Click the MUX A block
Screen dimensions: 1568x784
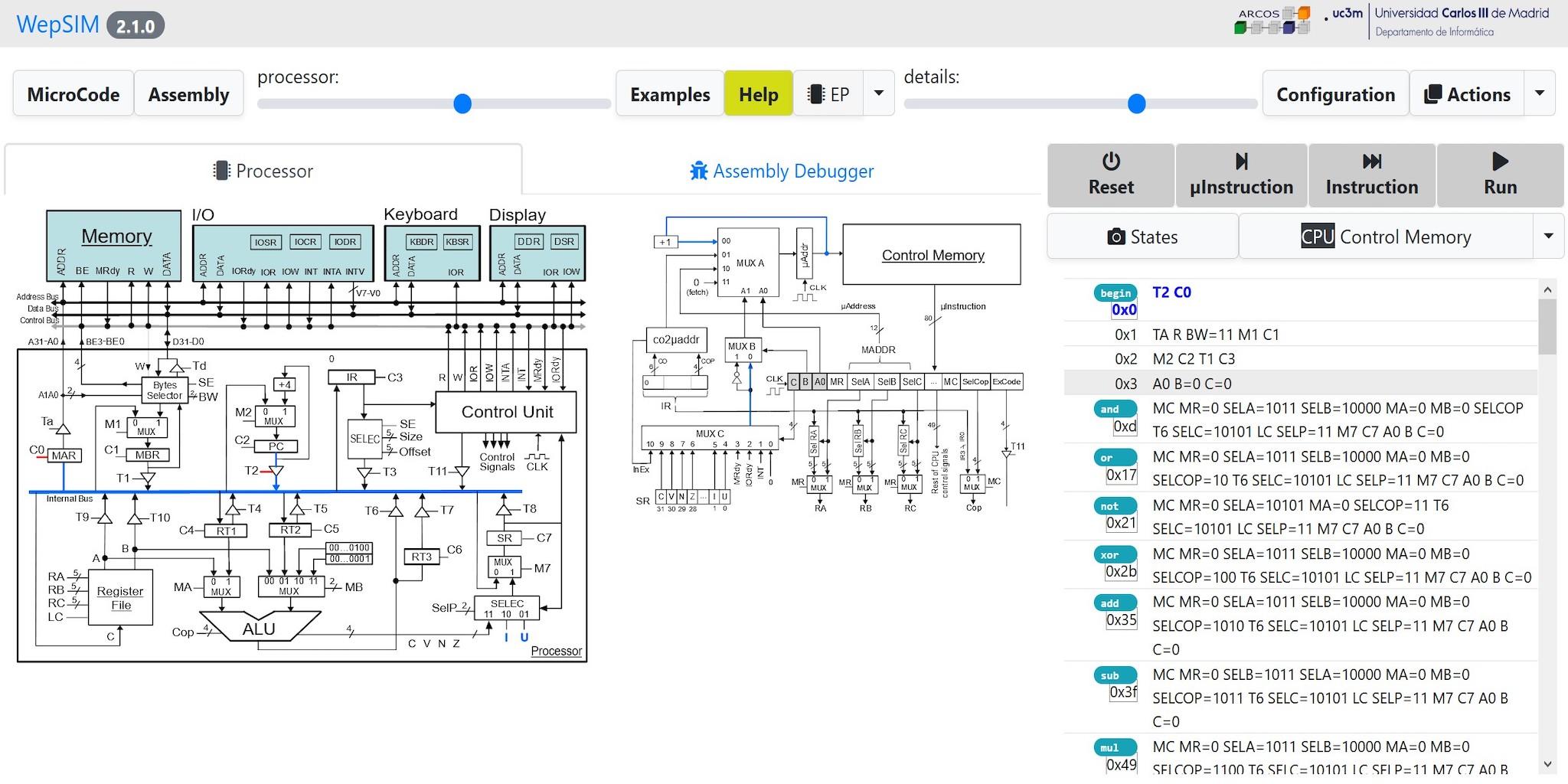pos(748,263)
